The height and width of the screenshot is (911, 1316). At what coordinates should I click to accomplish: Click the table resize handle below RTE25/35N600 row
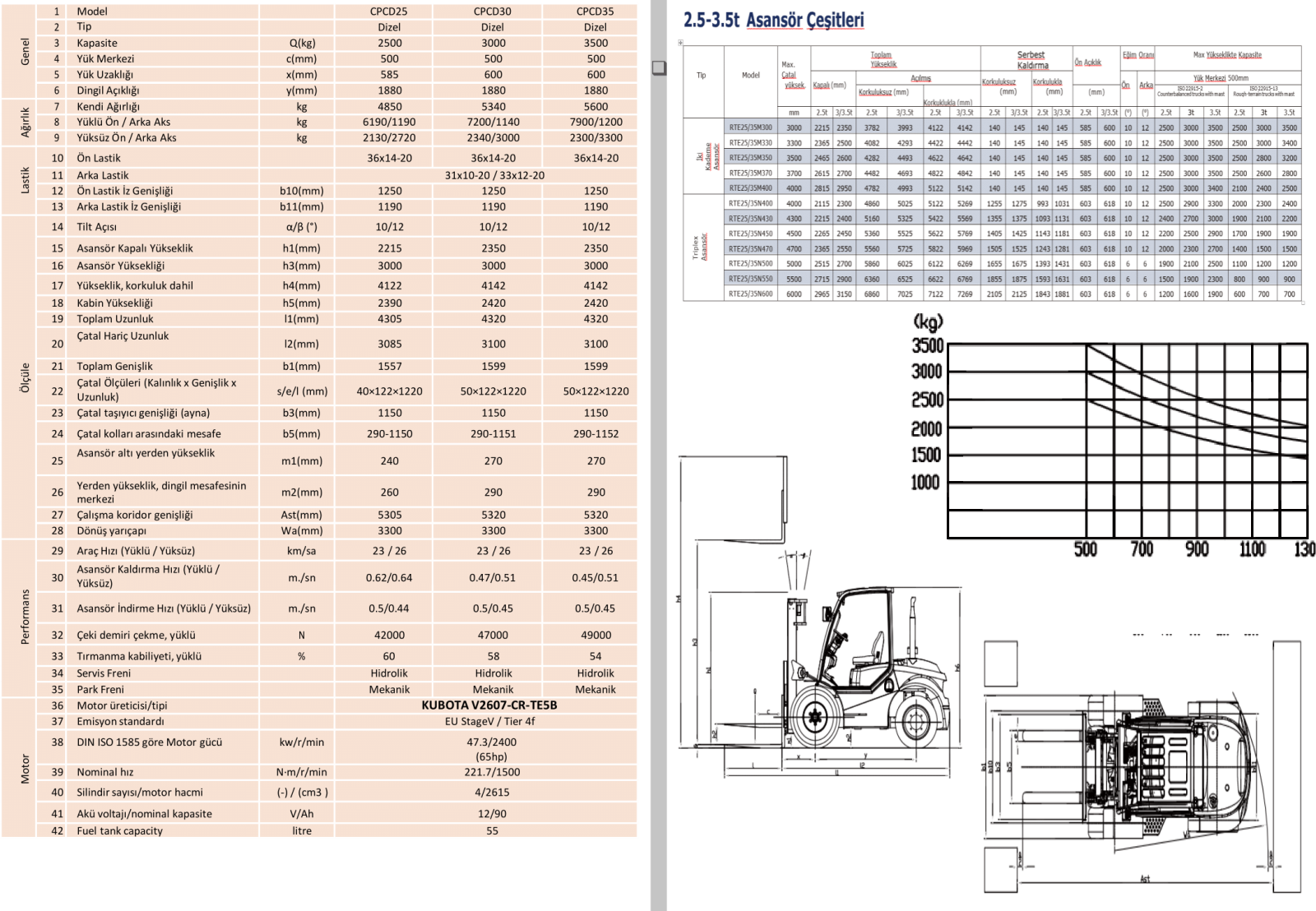tap(1304, 303)
